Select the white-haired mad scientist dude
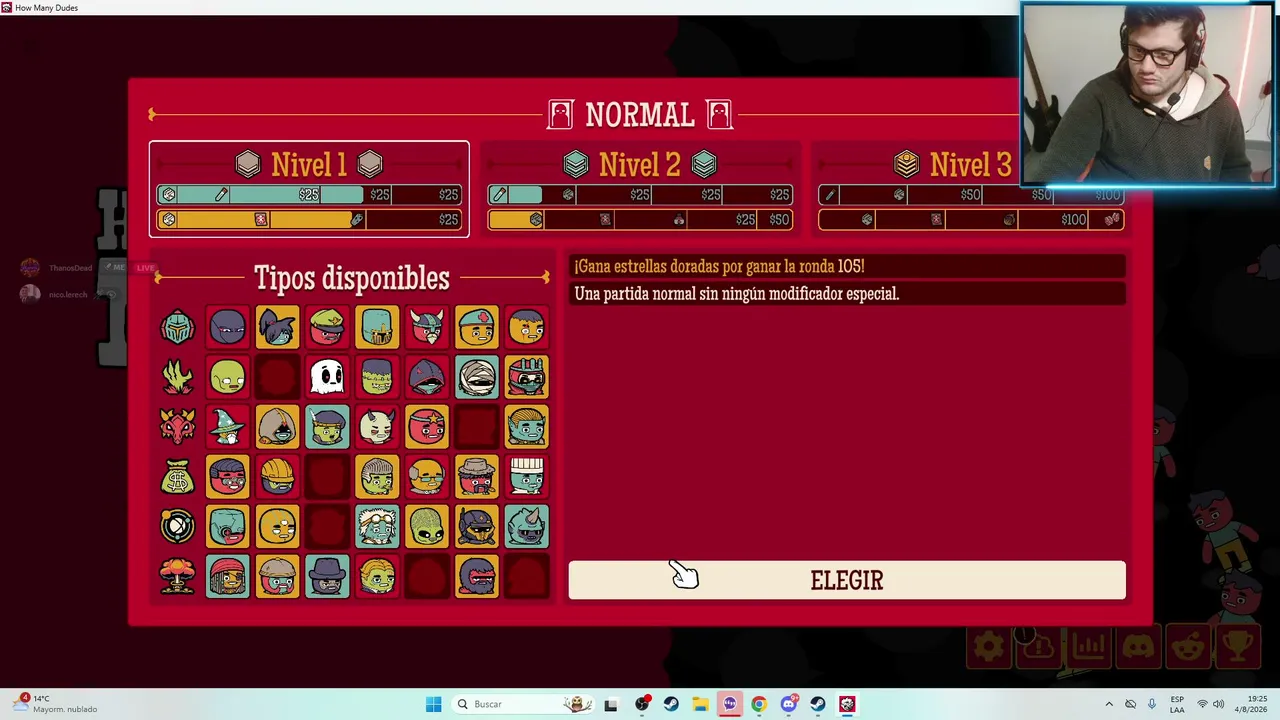The height and width of the screenshot is (720, 1280). point(377,527)
